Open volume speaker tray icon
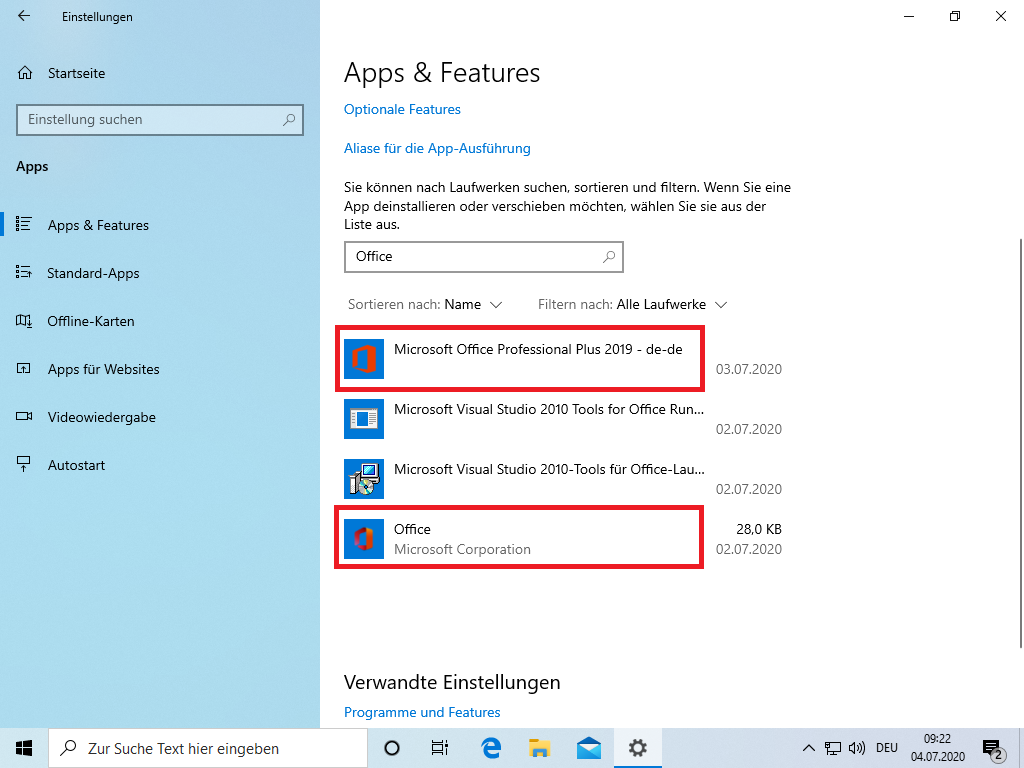 pos(857,748)
